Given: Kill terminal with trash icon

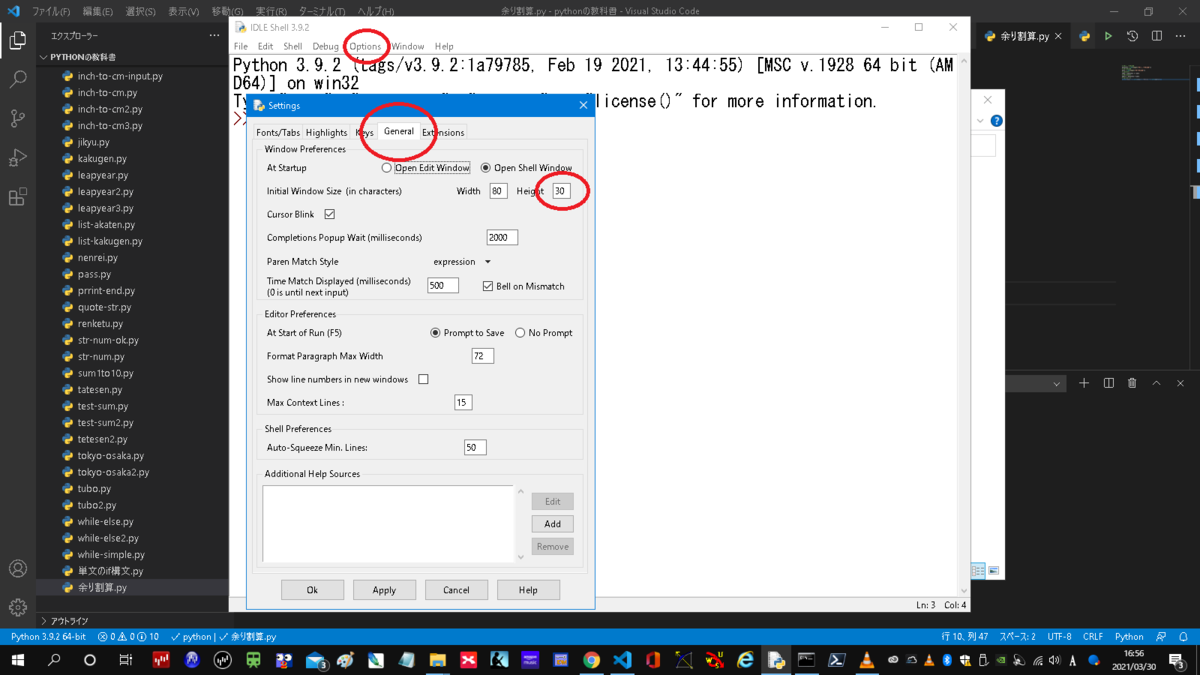Looking at the screenshot, I should click(x=1132, y=383).
